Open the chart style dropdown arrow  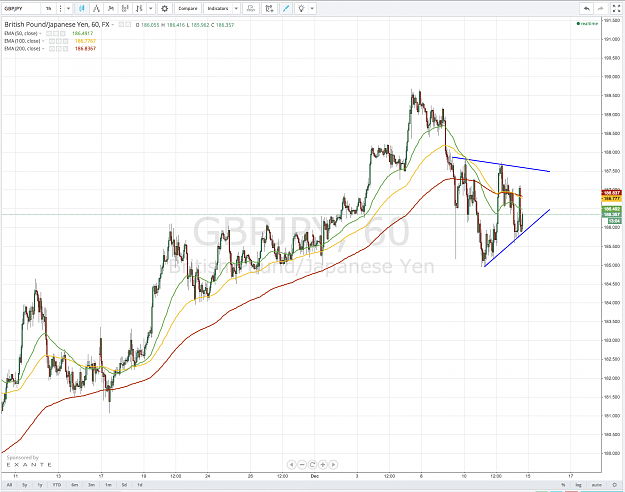click(151, 8)
